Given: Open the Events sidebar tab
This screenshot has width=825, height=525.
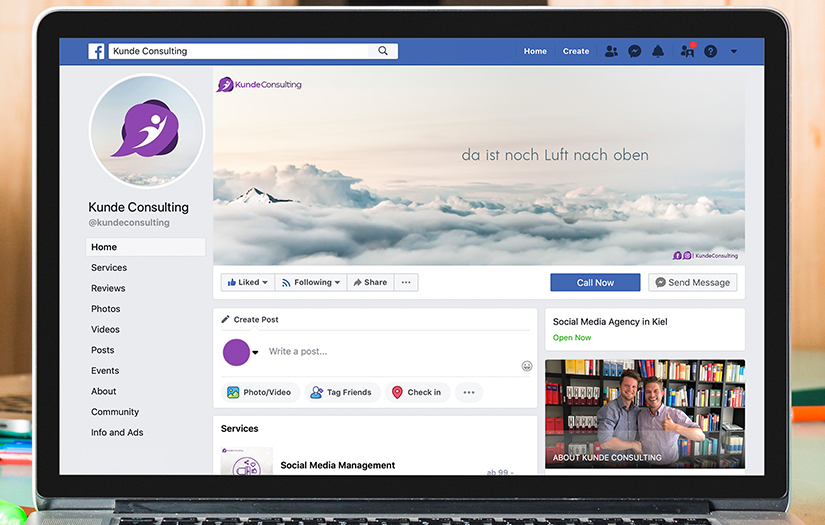Looking at the screenshot, I should pyautogui.click(x=105, y=370).
